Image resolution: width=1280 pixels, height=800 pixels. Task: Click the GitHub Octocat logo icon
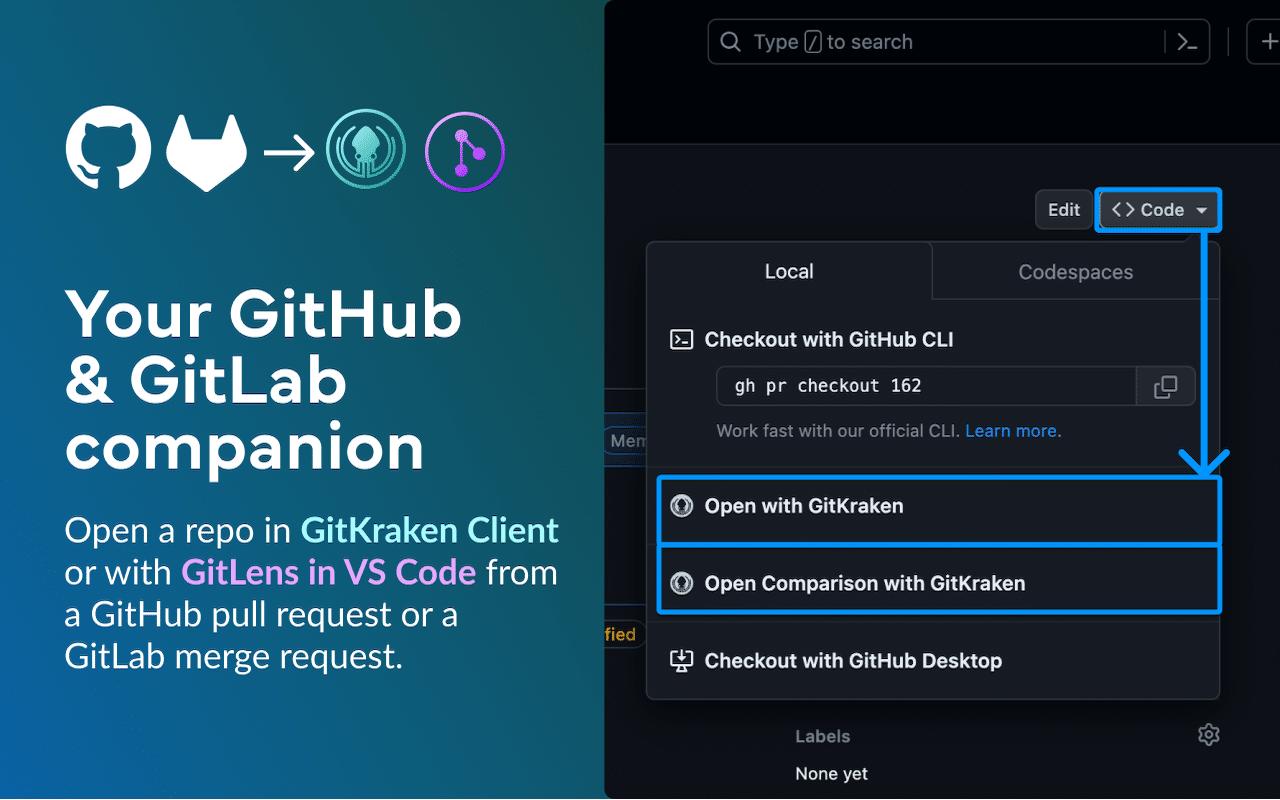point(108,148)
